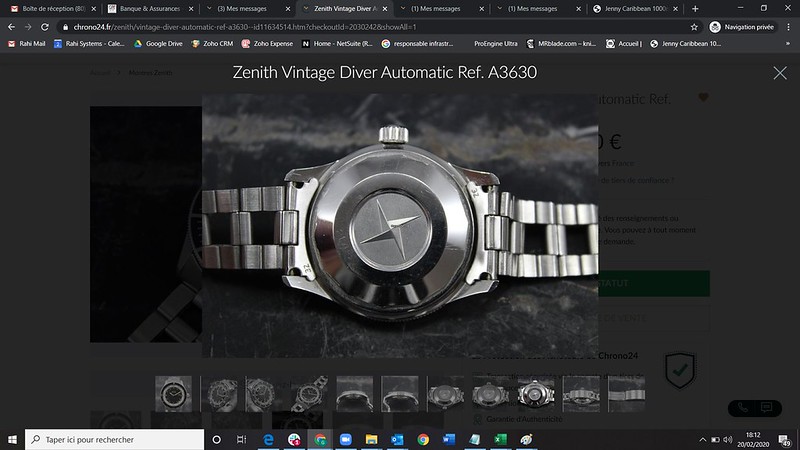This screenshot has width=800, height=450.
Task: Click the chat message icon
Action: pyautogui.click(x=766, y=408)
